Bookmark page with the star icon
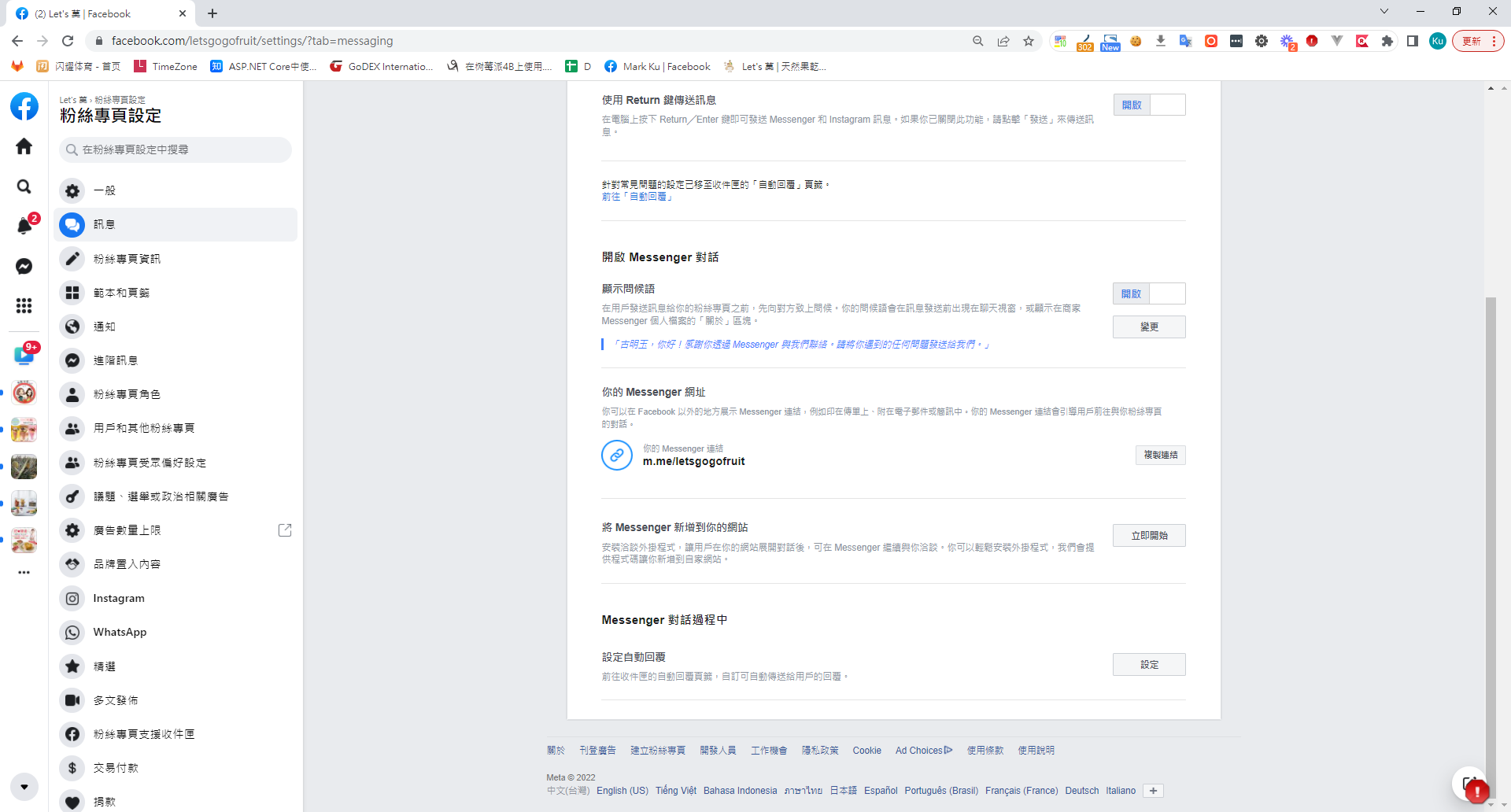 tap(1029, 41)
